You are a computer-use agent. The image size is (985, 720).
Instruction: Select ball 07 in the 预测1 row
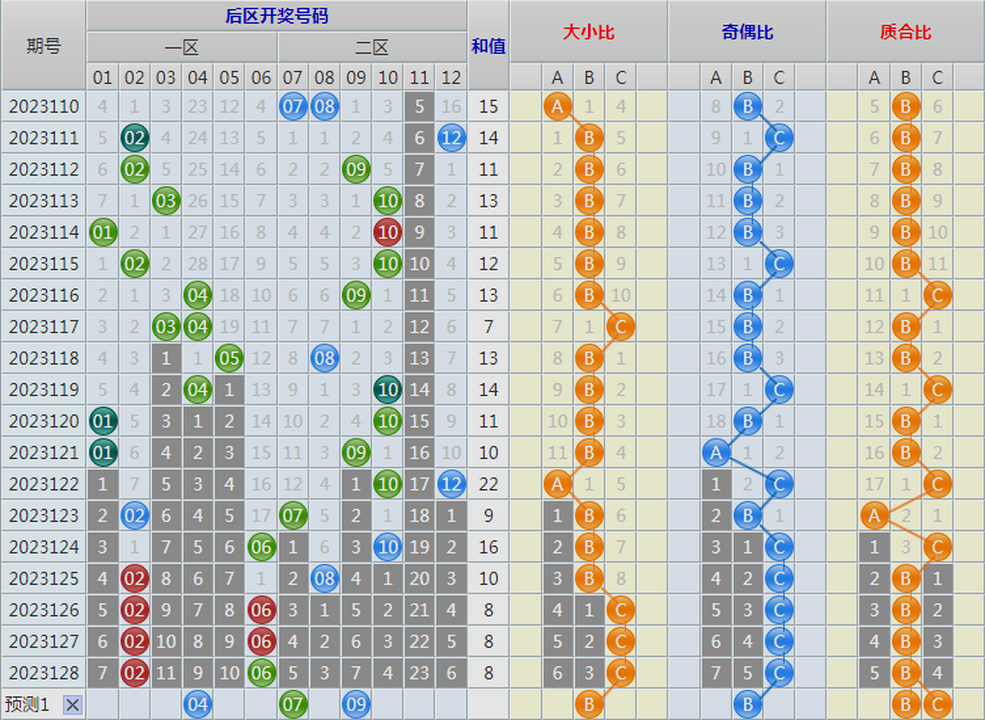point(293,704)
